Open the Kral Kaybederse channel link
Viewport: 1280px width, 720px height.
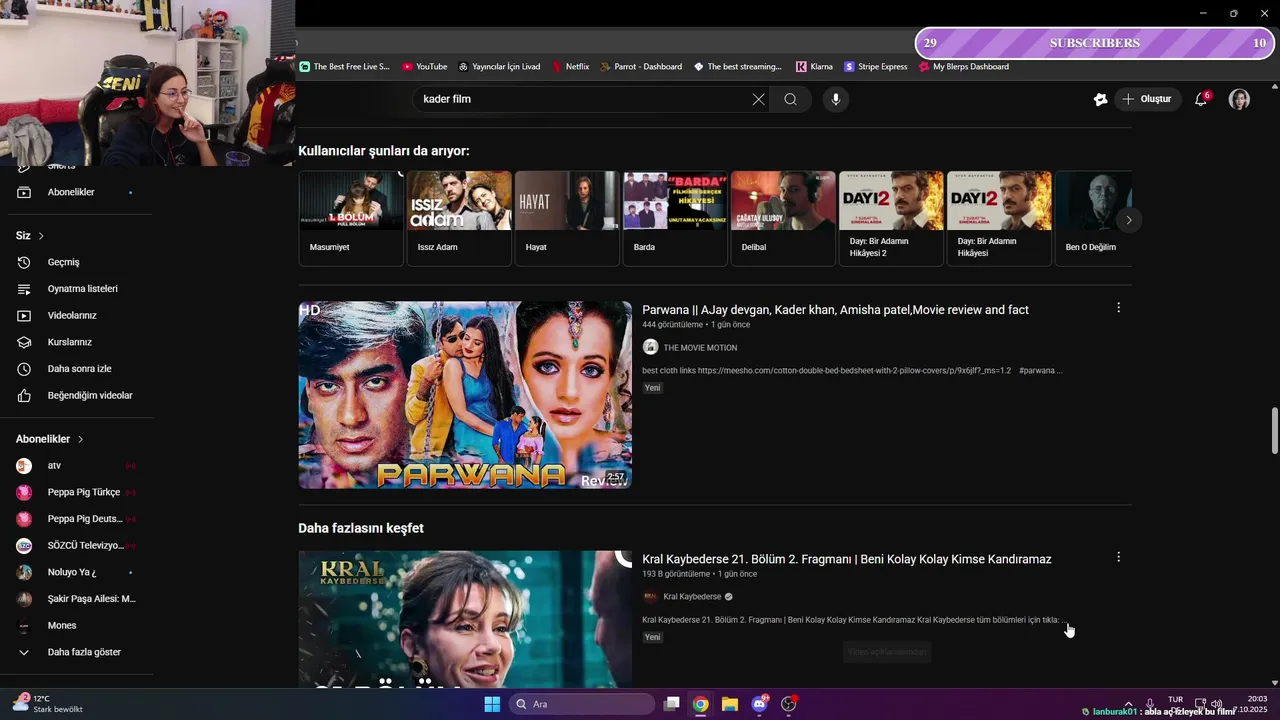pos(692,597)
